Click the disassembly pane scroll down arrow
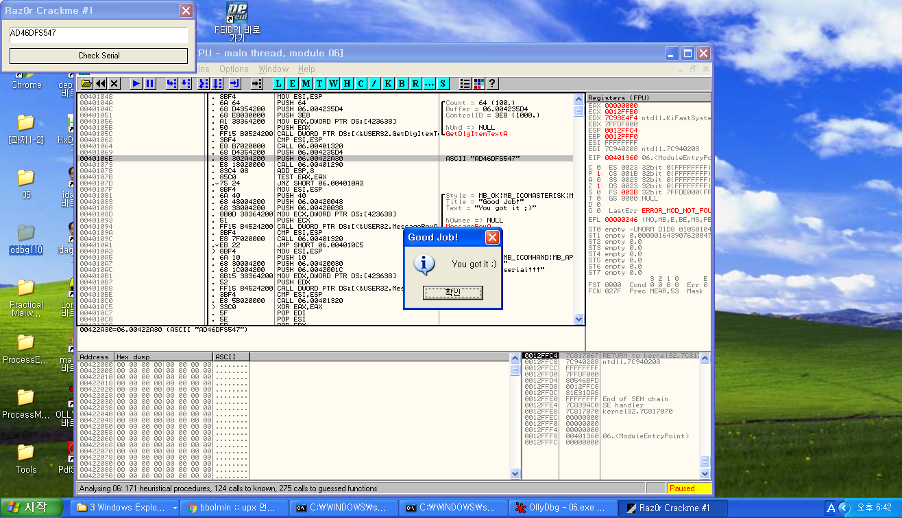Viewport: 902px width, 518px height. coord(579,319)
